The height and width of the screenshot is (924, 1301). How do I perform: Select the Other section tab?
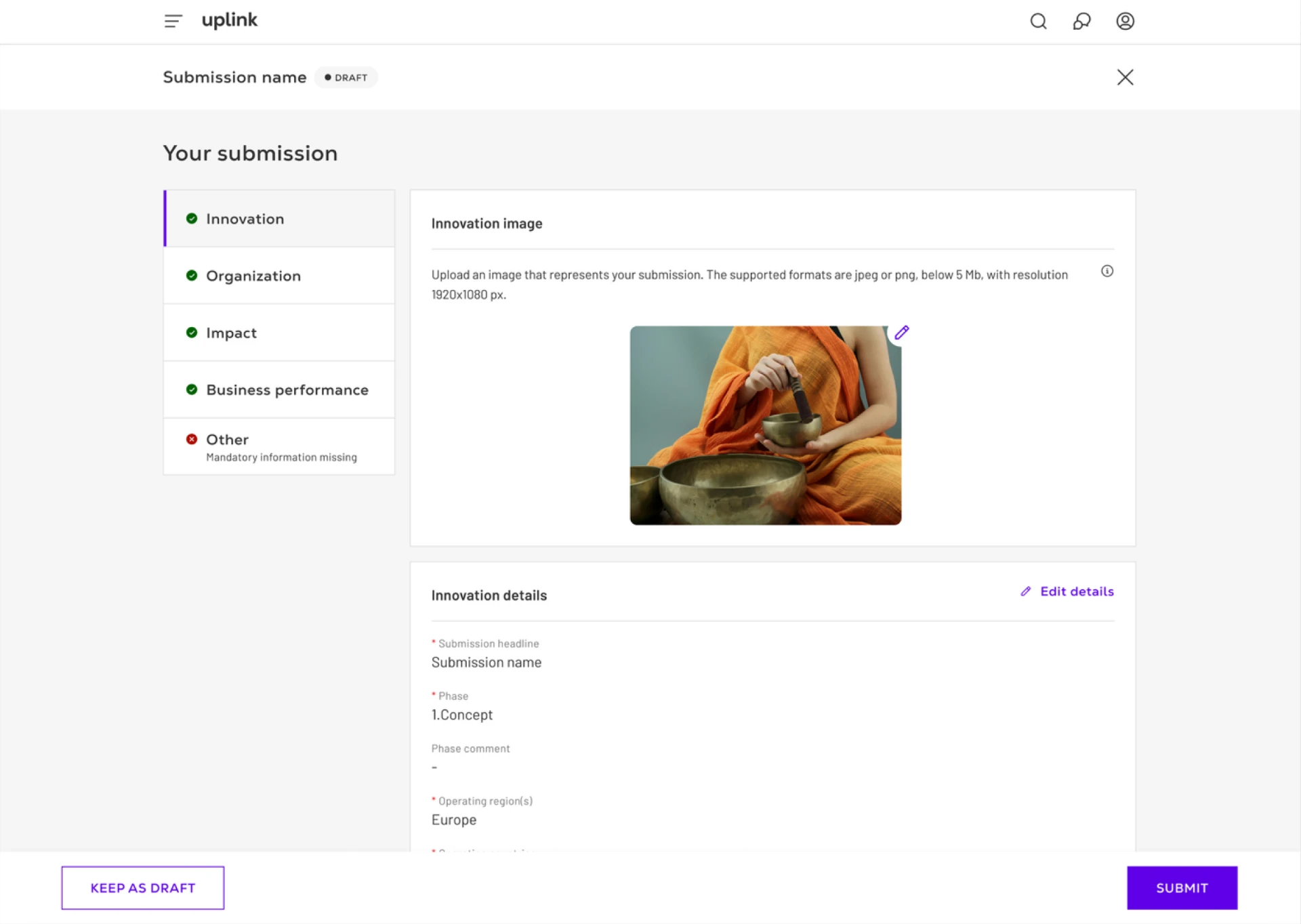click(x=279, y=446)
